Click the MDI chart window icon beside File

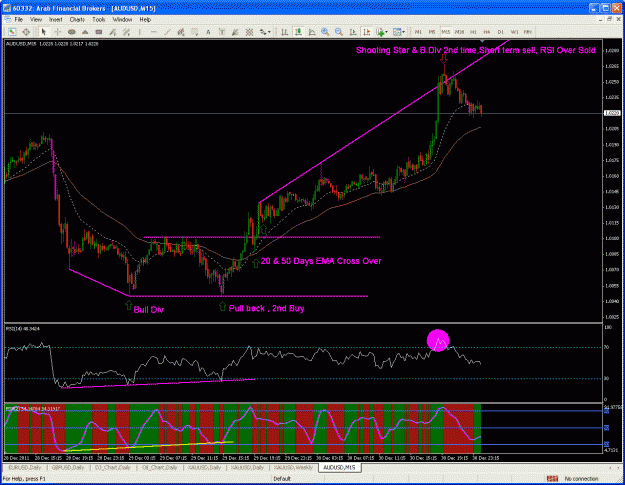coord(7,19)
